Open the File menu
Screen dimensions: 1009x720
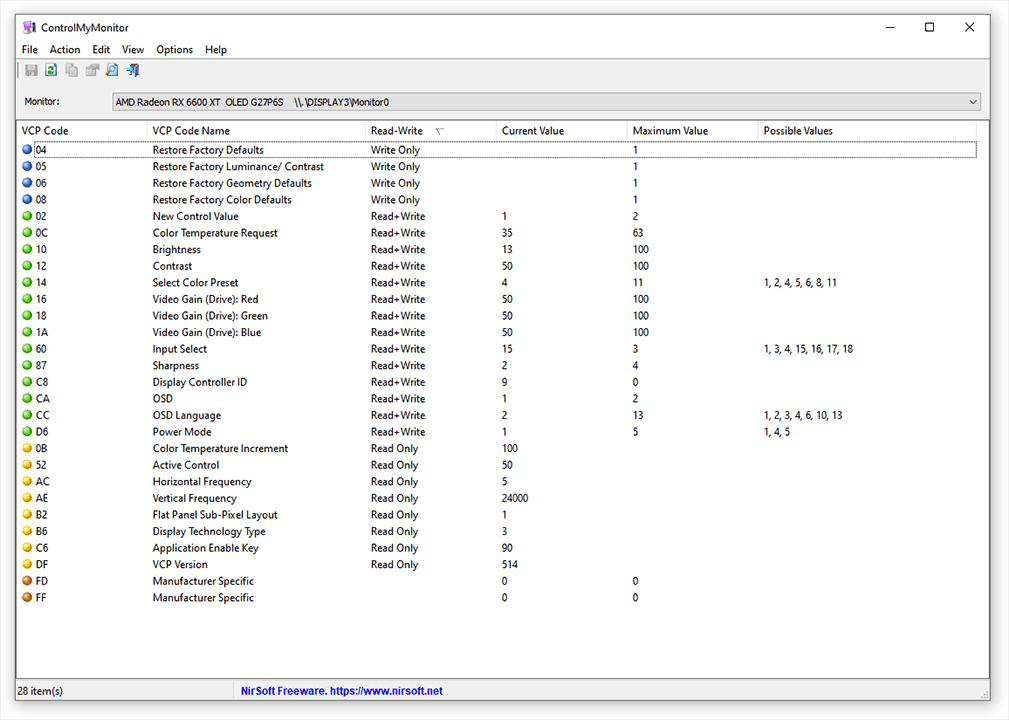tap(30, 50)
